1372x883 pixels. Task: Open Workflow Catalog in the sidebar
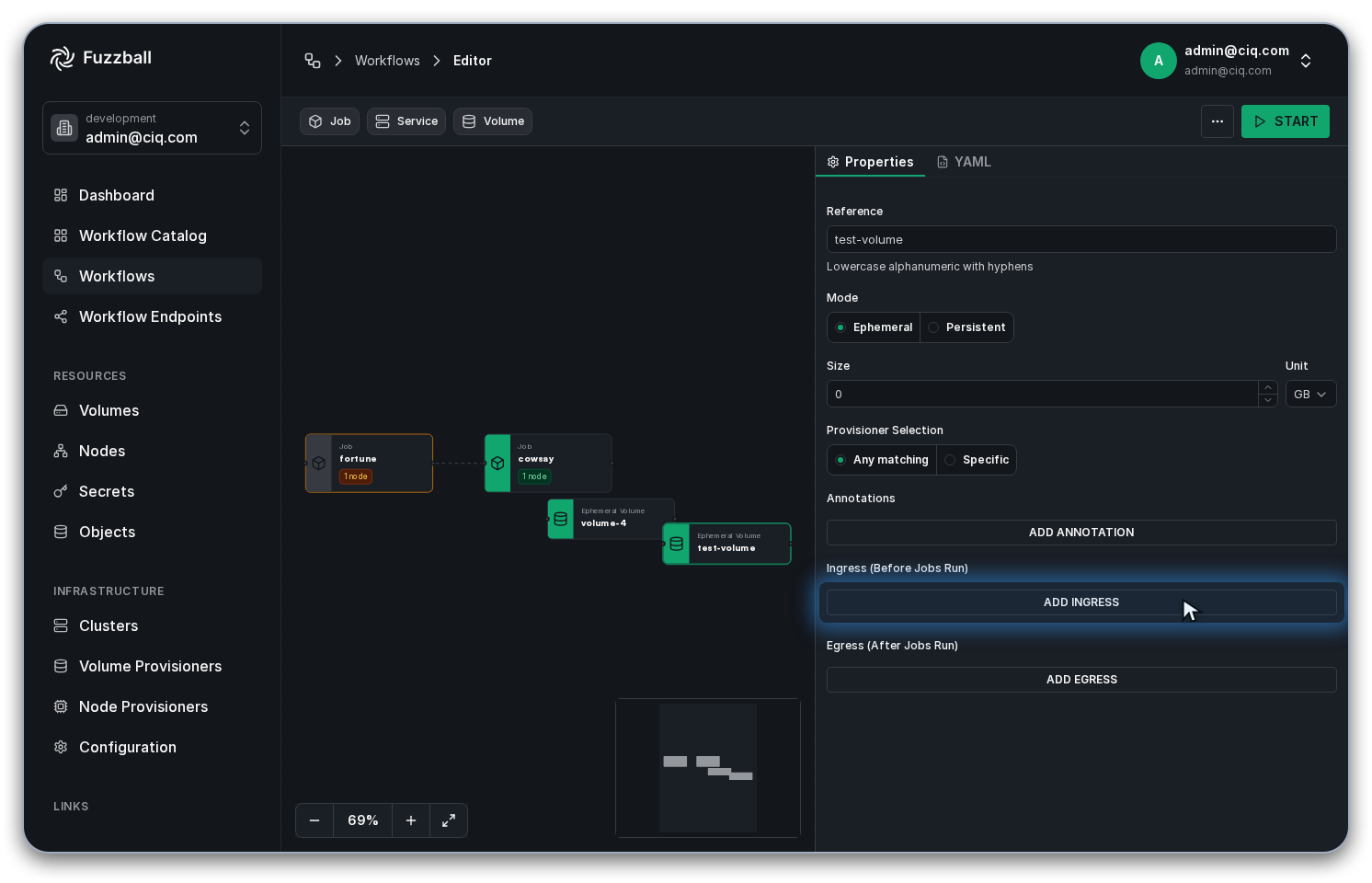pos(152,235)
